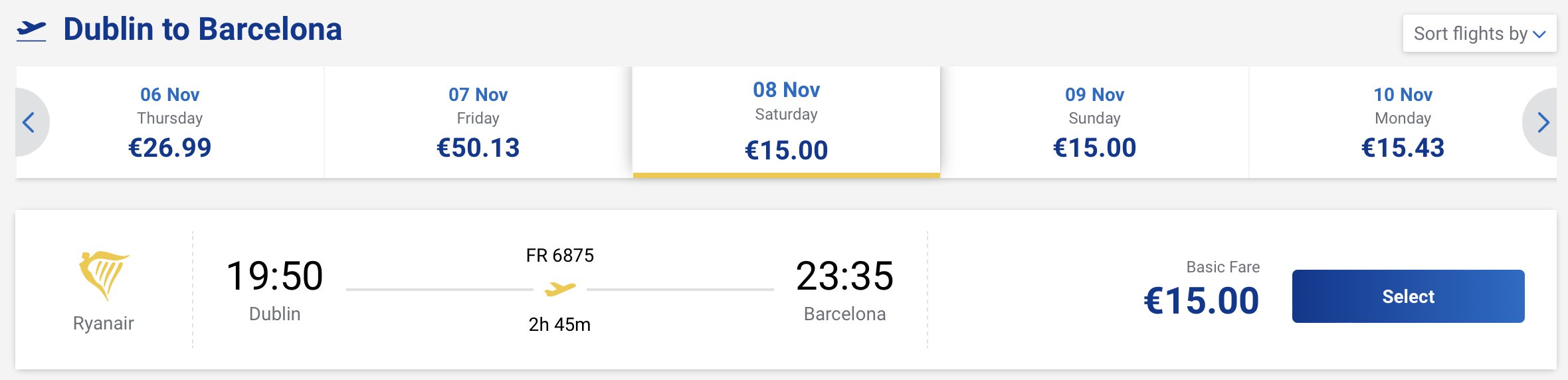This screenshot has height=380, width=1568.
Task: Show later dates with the right arrow
Action: [x=1543, y=122]
